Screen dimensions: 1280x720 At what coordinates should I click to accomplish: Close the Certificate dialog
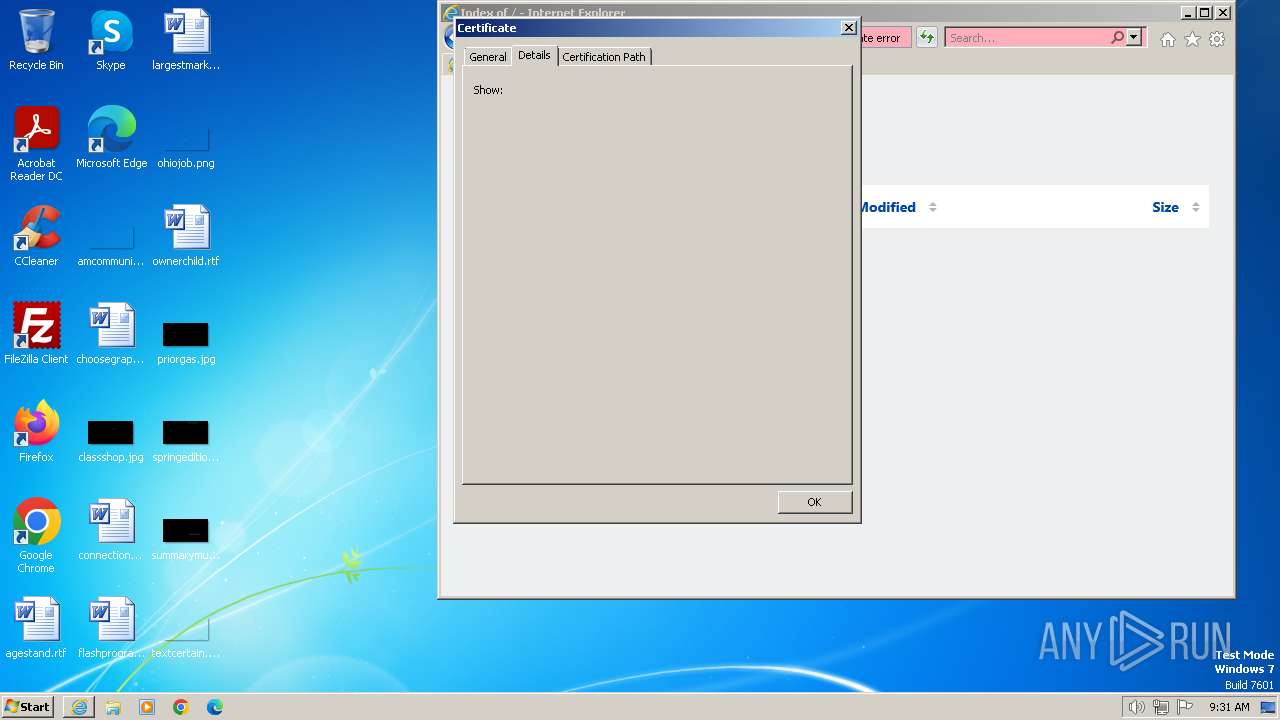[x=849, y=28]
